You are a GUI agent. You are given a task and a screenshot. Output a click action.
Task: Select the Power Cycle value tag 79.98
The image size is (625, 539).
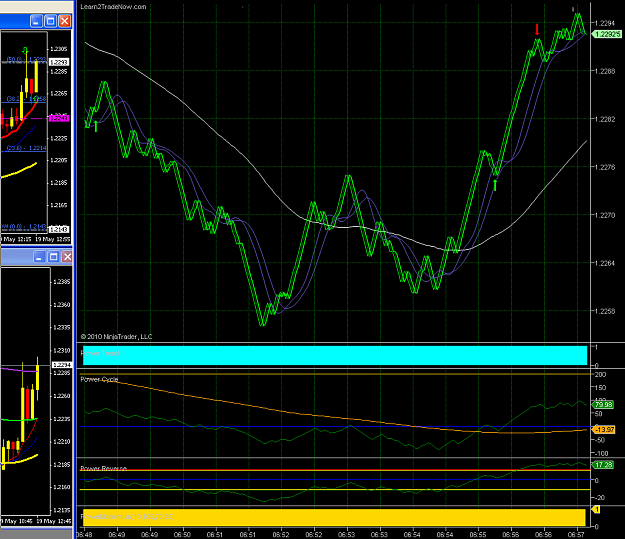(x=603, y=405)
